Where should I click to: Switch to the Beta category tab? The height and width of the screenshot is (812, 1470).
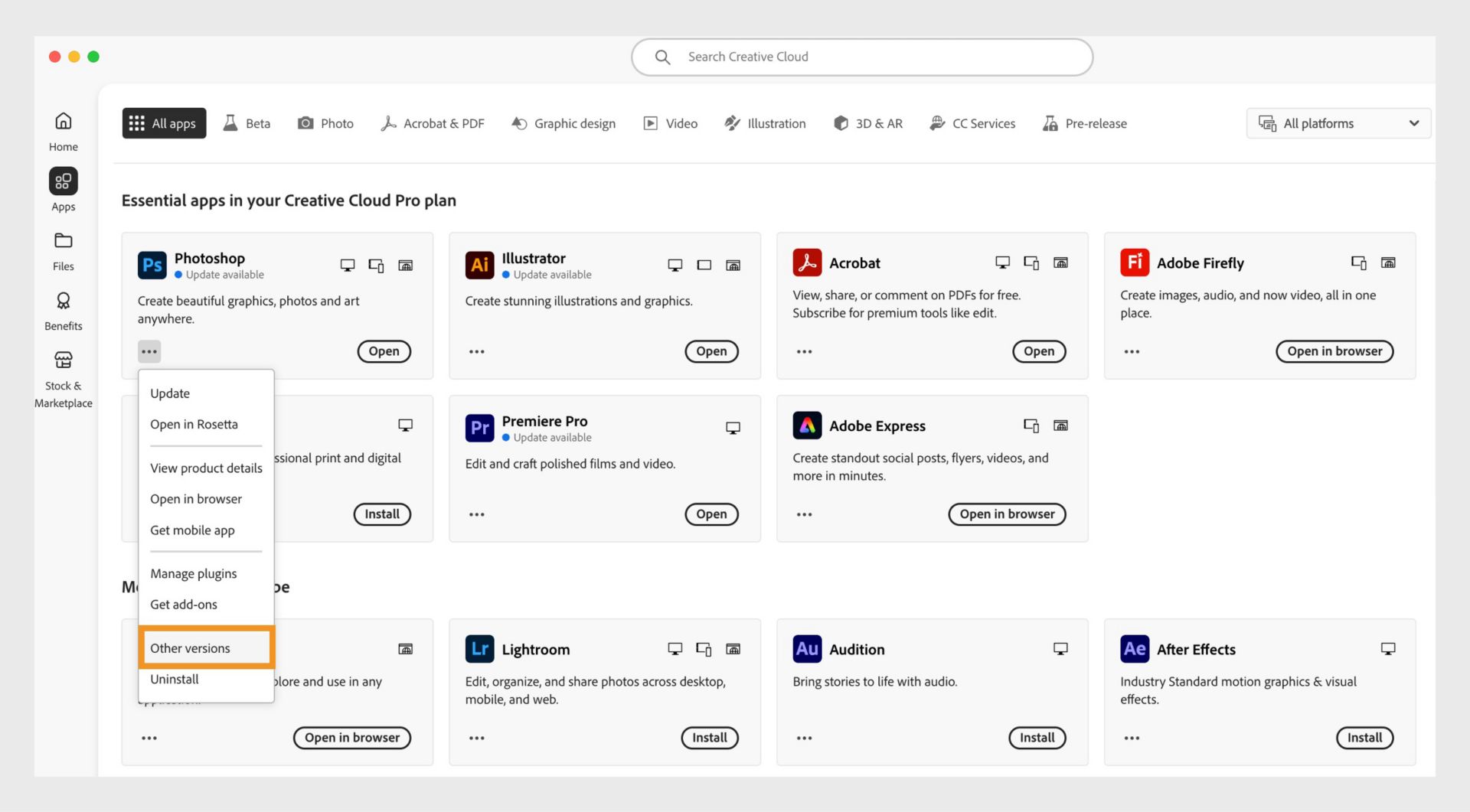[247, 123]
